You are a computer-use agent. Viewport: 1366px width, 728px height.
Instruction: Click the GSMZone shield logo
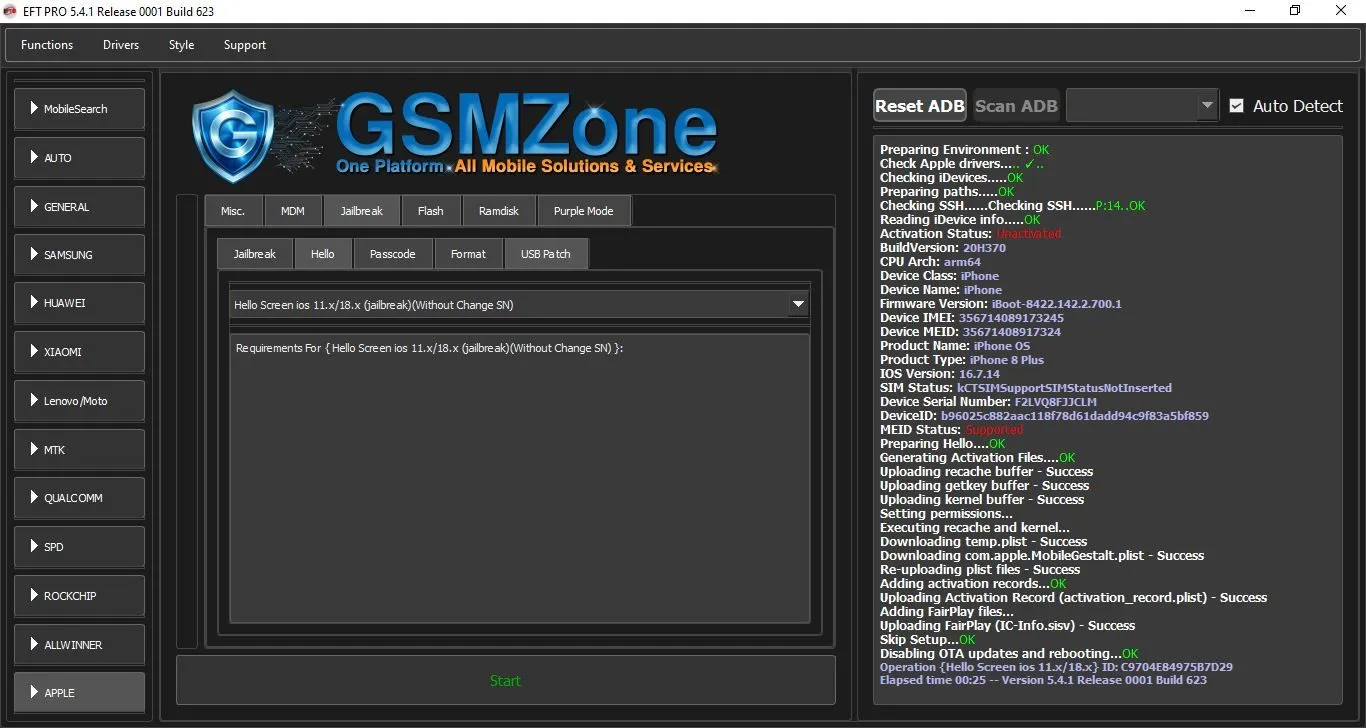pos(232,136)
